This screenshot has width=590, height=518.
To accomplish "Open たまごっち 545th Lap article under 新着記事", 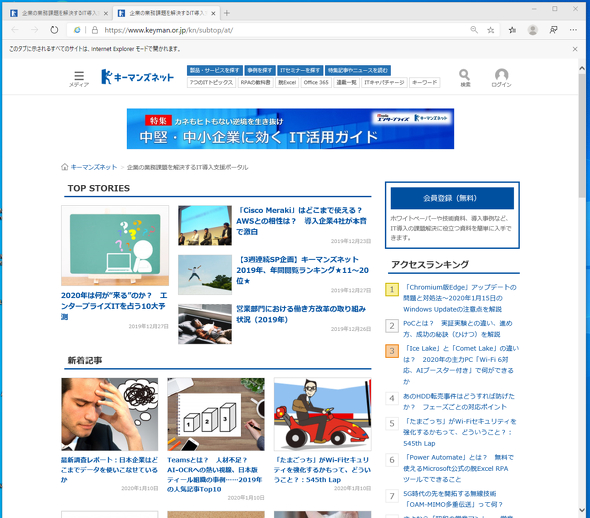I will click(322, 469).
